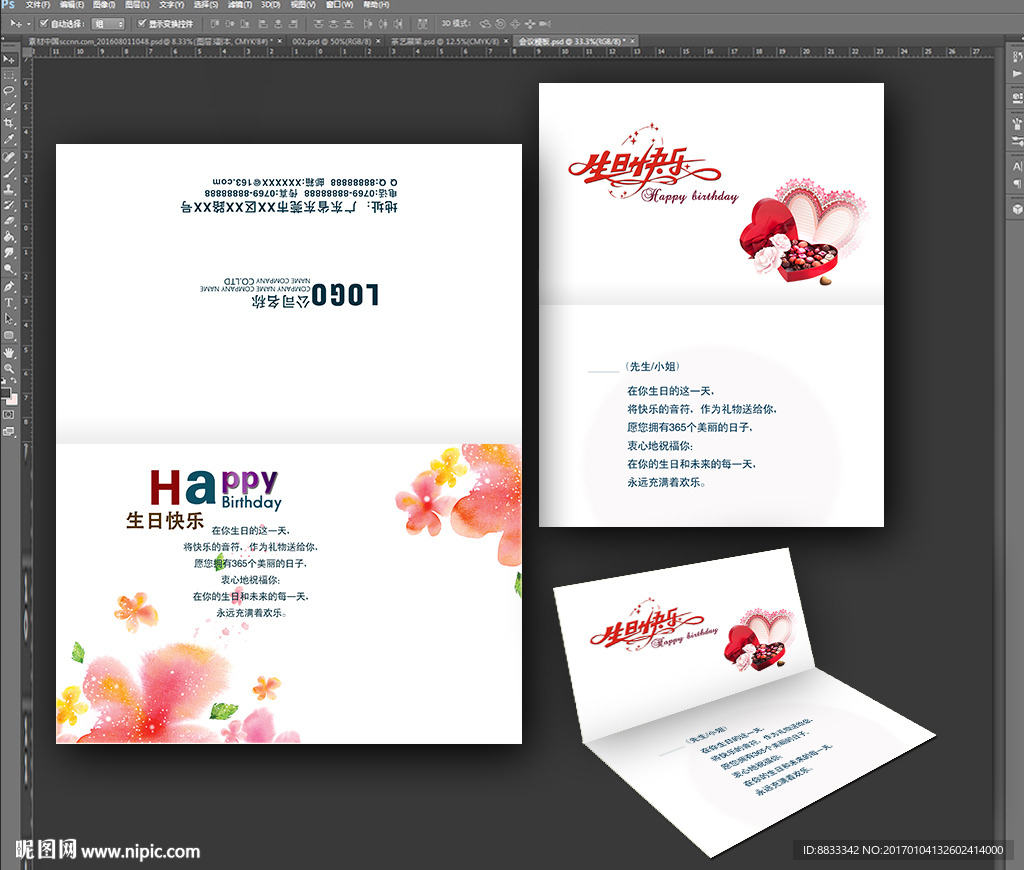Select the Move tool in the toolbox

click(9, 58)
